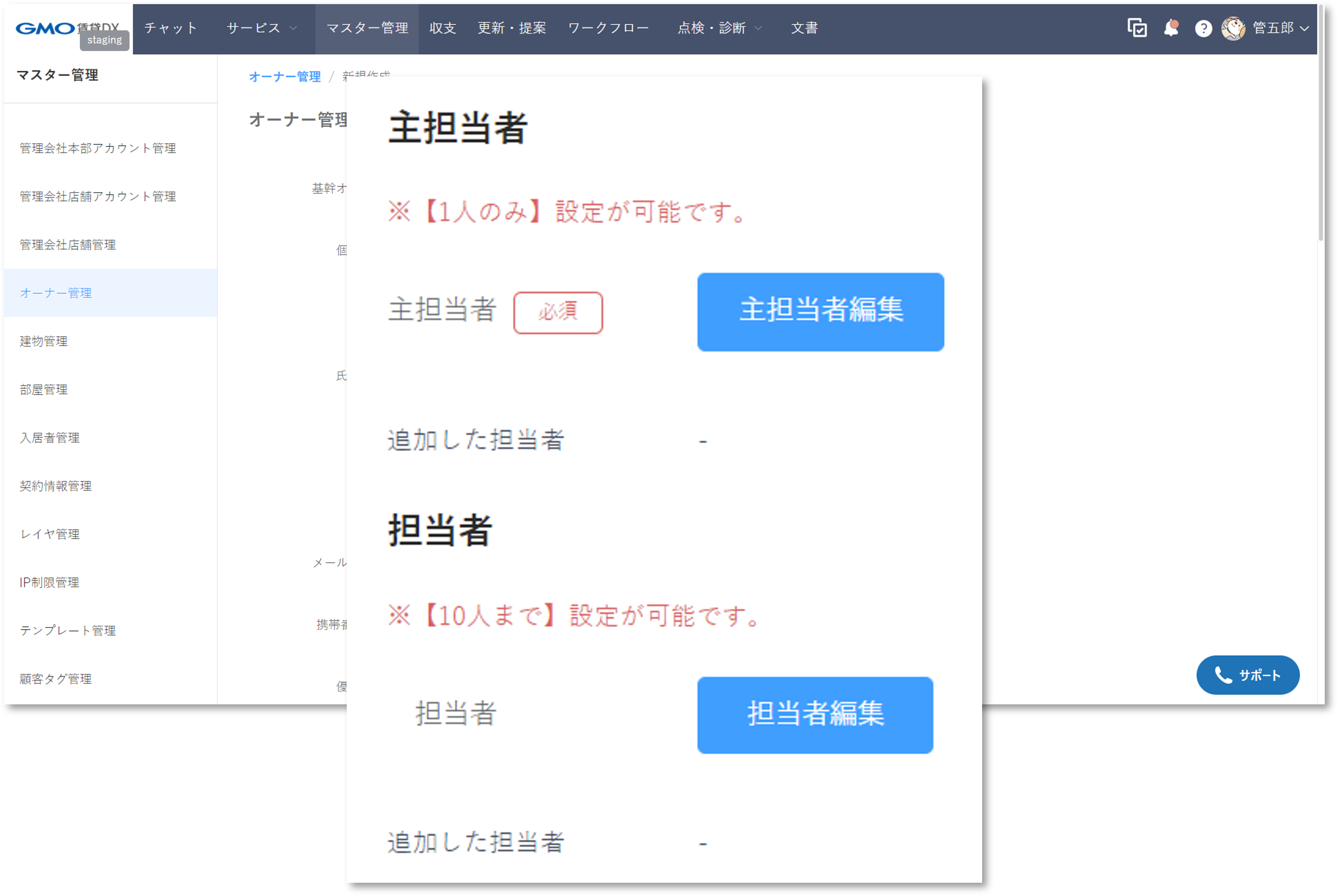Expand the 点検・診断 dropdown menu
The width and height of the screenshot is (1338, 896).
click(x=719, y=28)
